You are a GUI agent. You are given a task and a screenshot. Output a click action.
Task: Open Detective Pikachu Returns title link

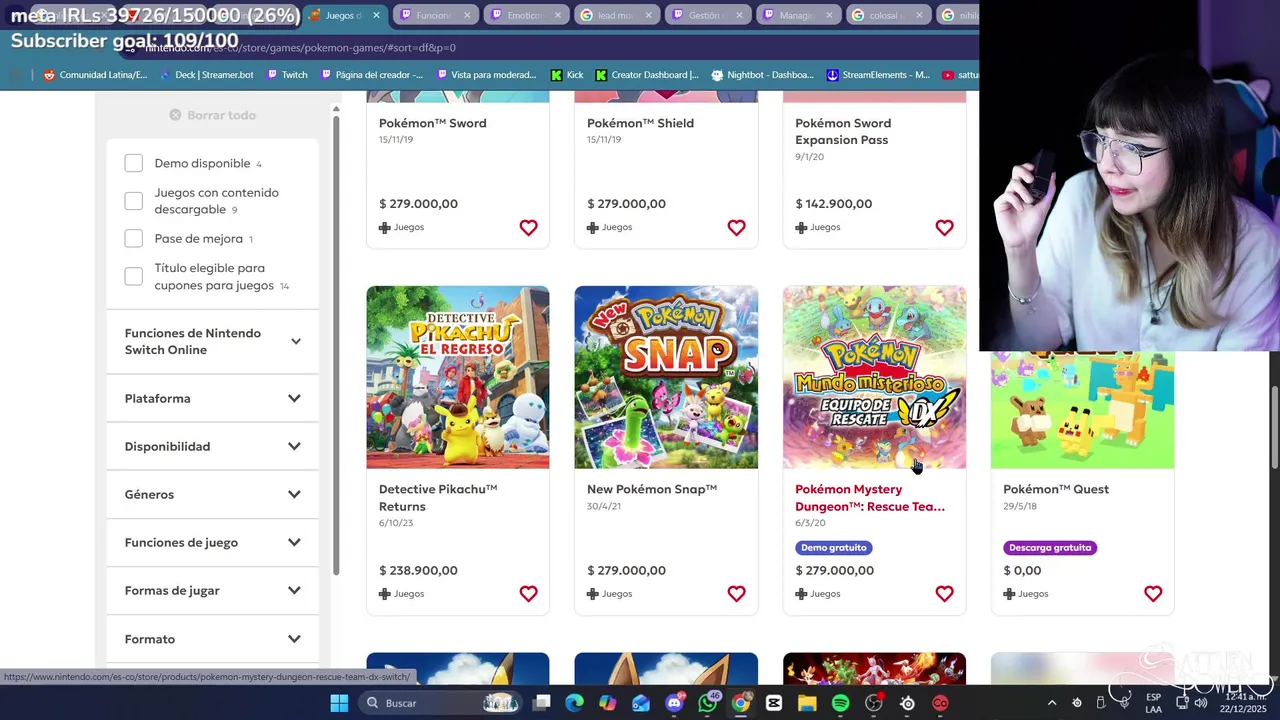click(438, 498)
